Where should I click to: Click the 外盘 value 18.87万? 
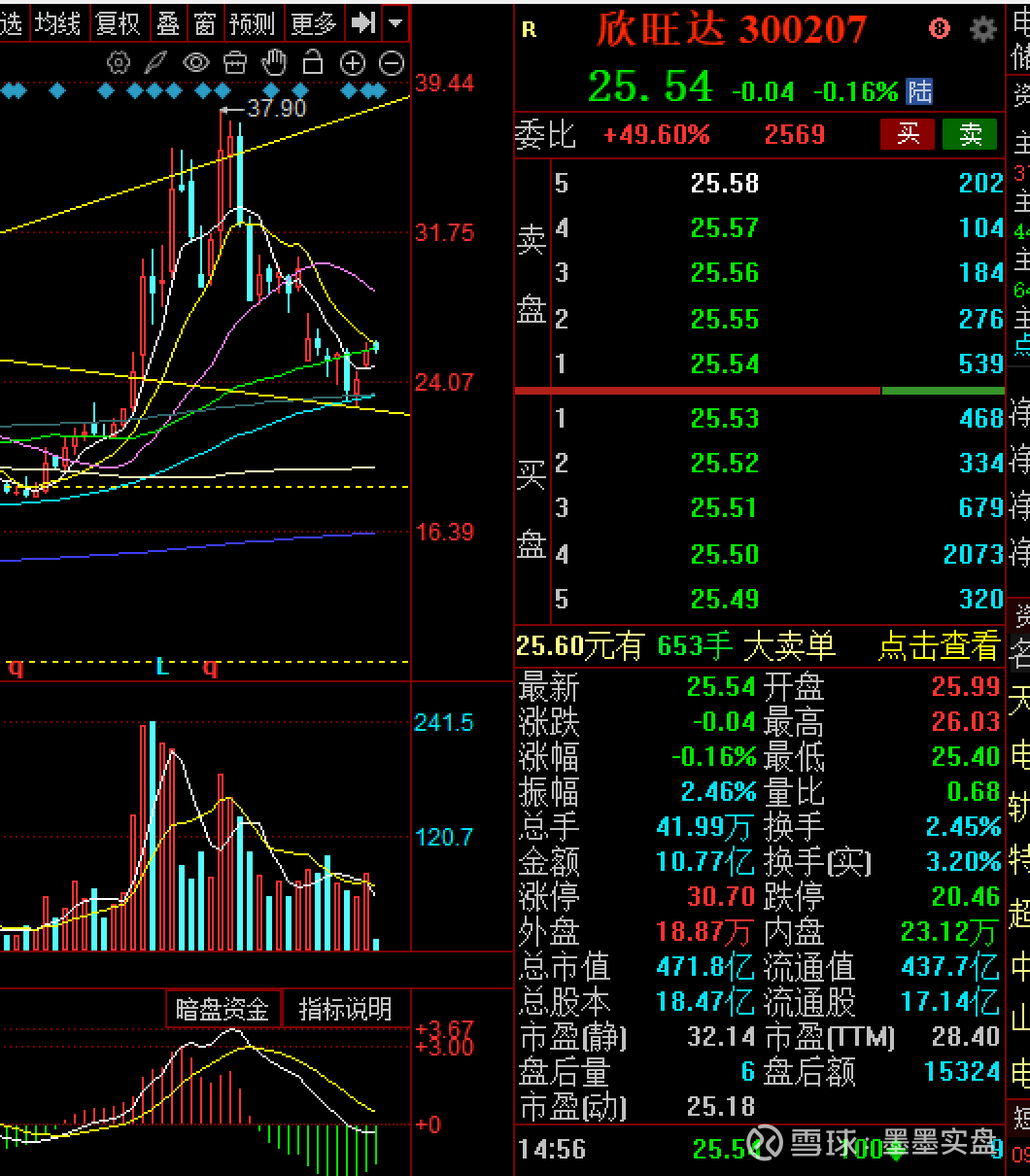pos(704,932)
